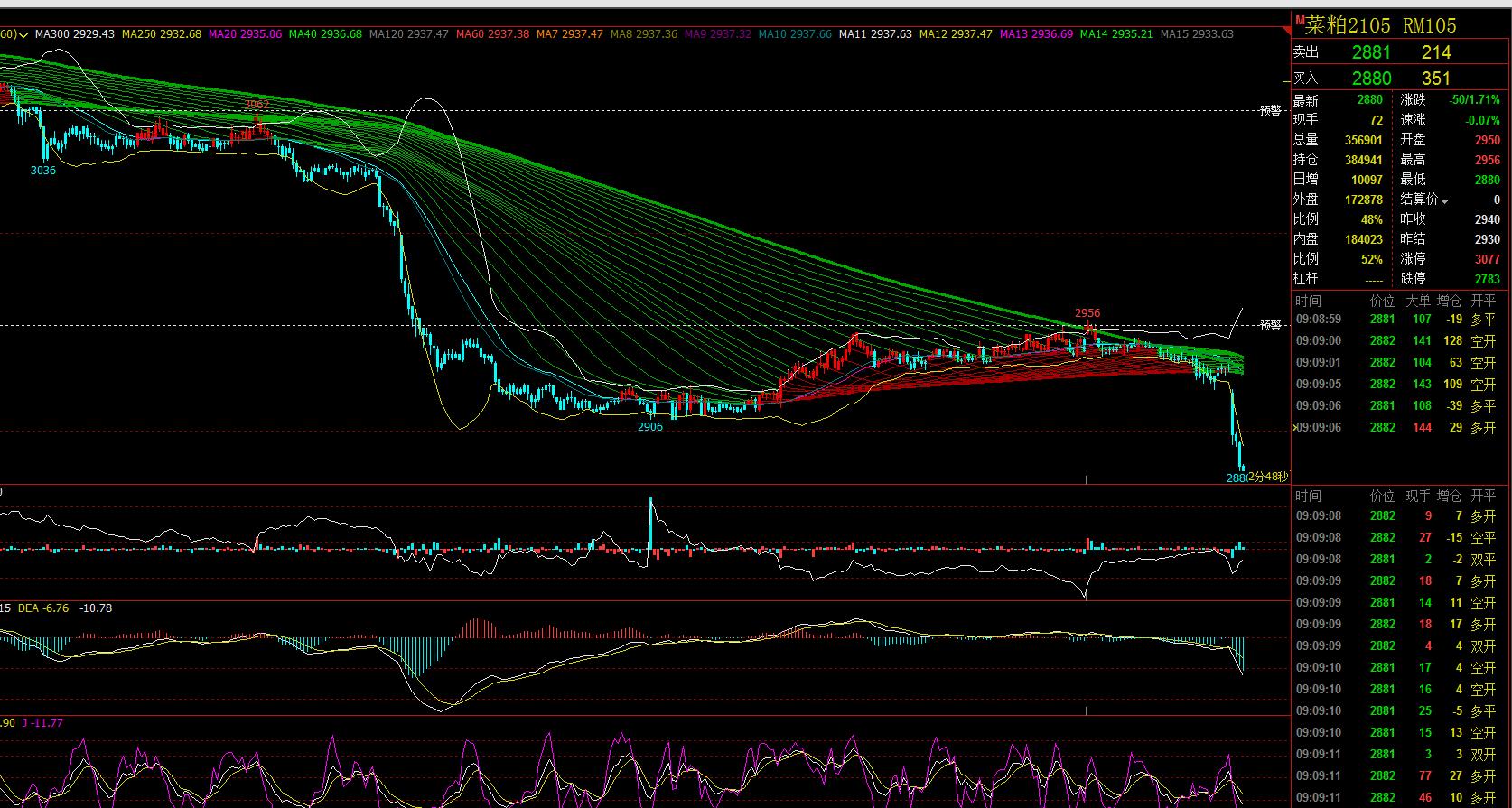Viewport: 1512px width, 808px height.
Task: Select the MA11 2937.63 indicator label
Action: pos(875,34)
